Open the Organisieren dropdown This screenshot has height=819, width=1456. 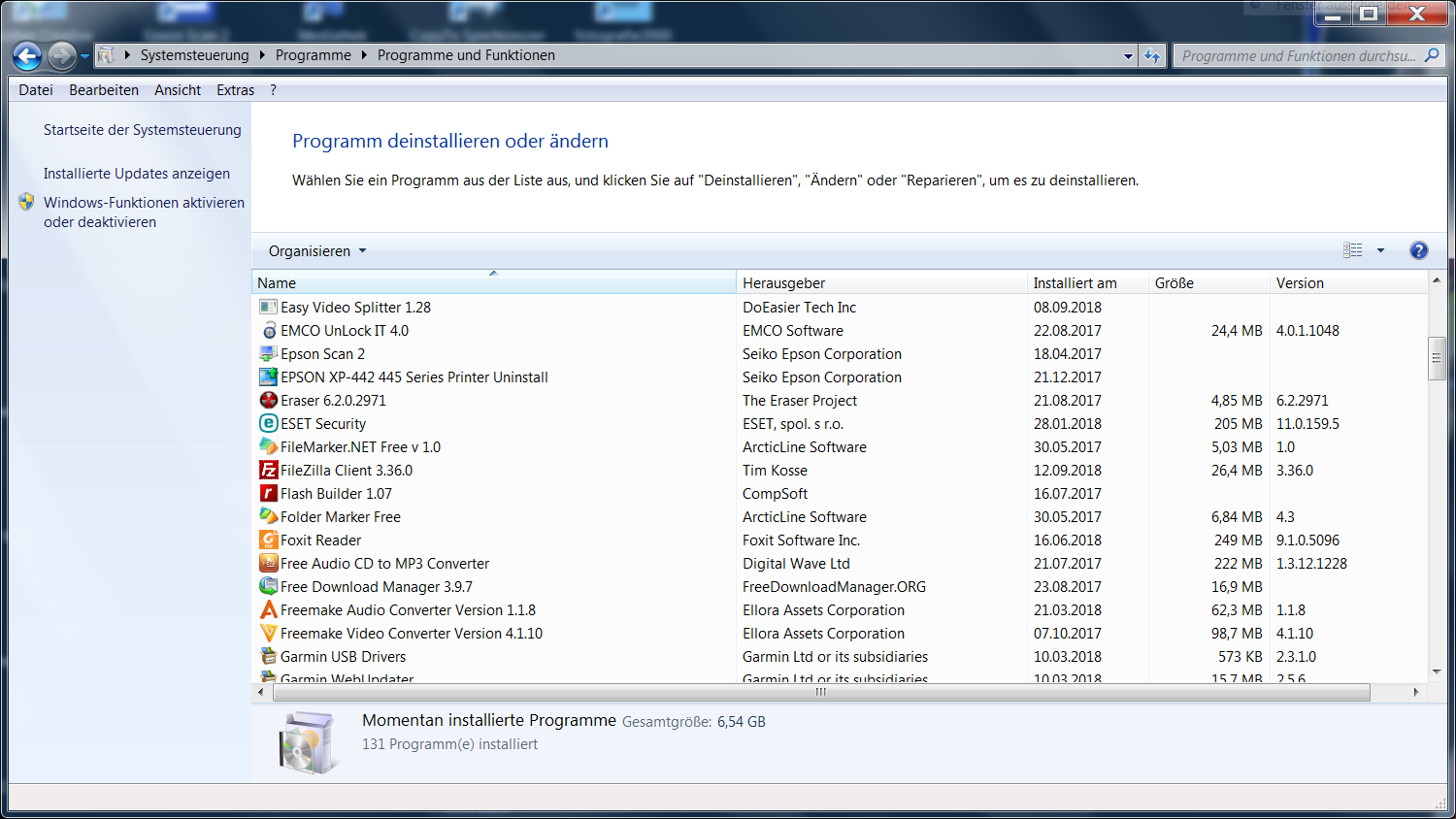[317, 251]
